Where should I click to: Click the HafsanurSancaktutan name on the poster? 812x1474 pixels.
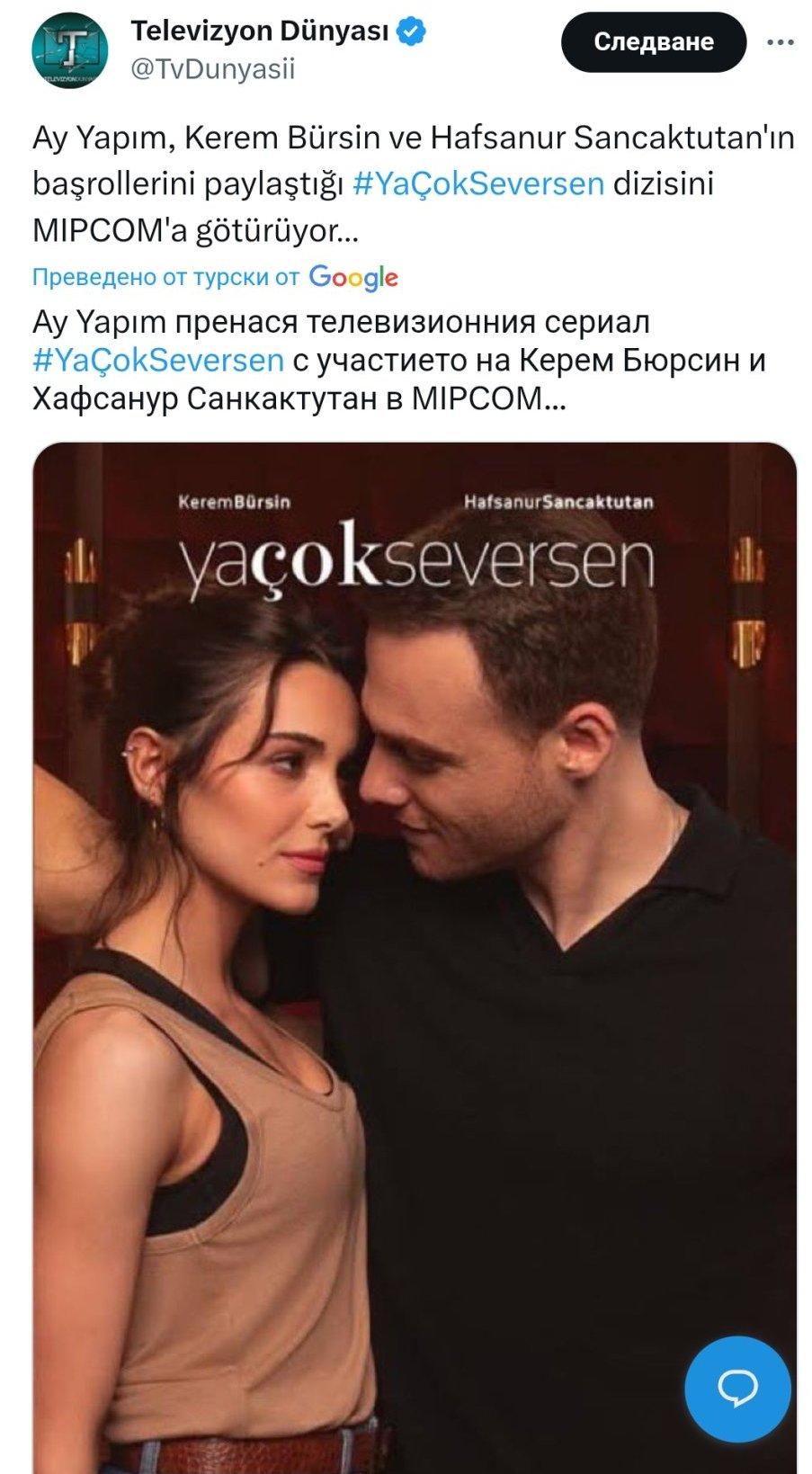click(x=558, y=501)
